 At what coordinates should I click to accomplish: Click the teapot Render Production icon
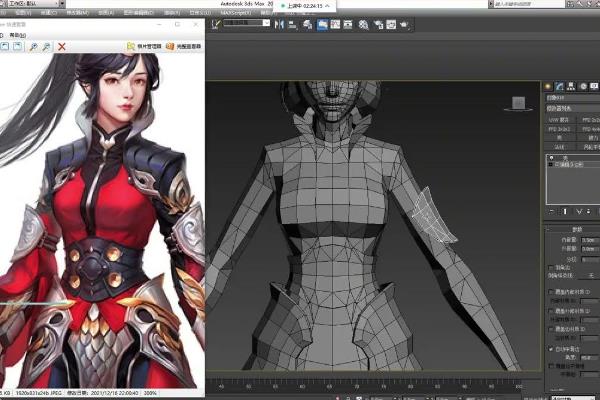(x=404, y=25)
